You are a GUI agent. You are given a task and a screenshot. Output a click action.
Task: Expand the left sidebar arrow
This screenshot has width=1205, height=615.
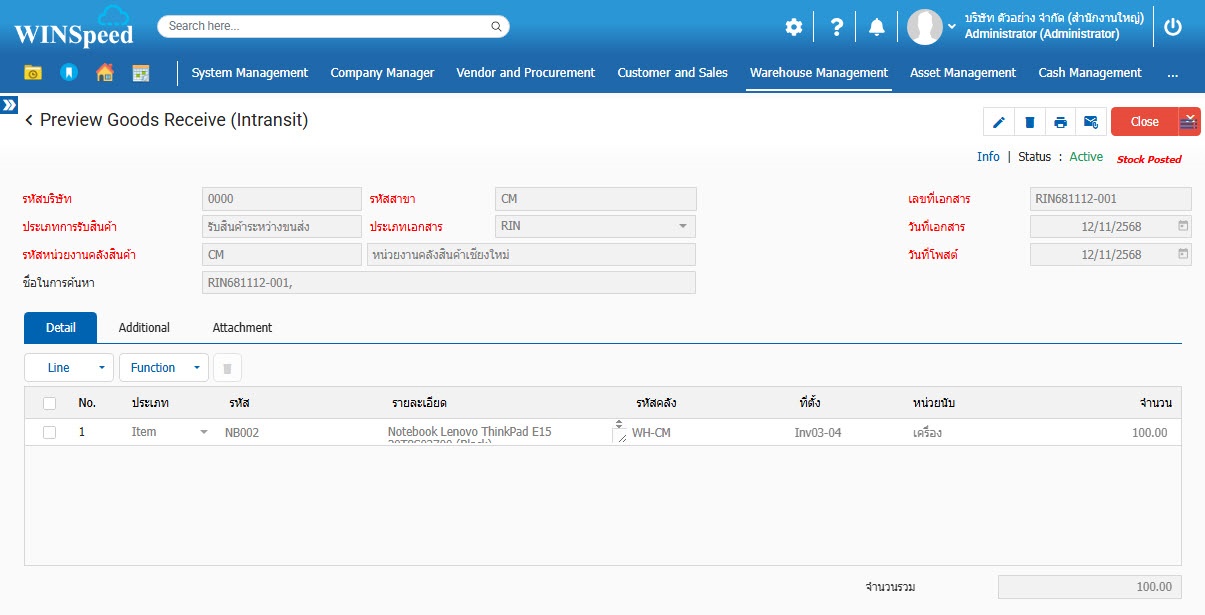pyautogui.click(x=9, y=104)
